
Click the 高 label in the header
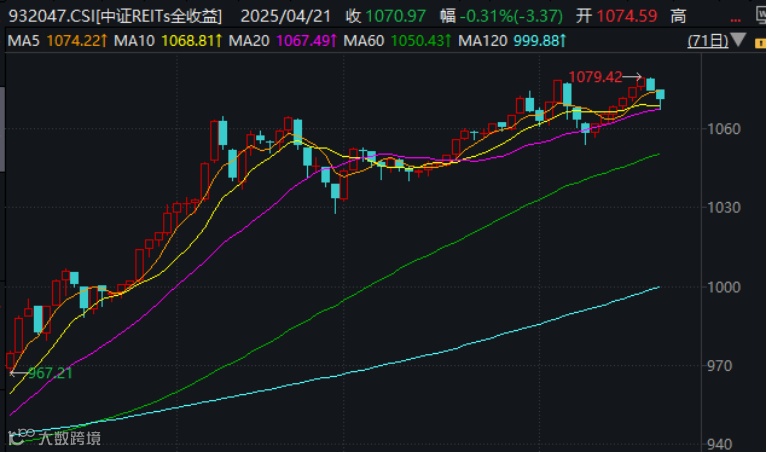678,16
